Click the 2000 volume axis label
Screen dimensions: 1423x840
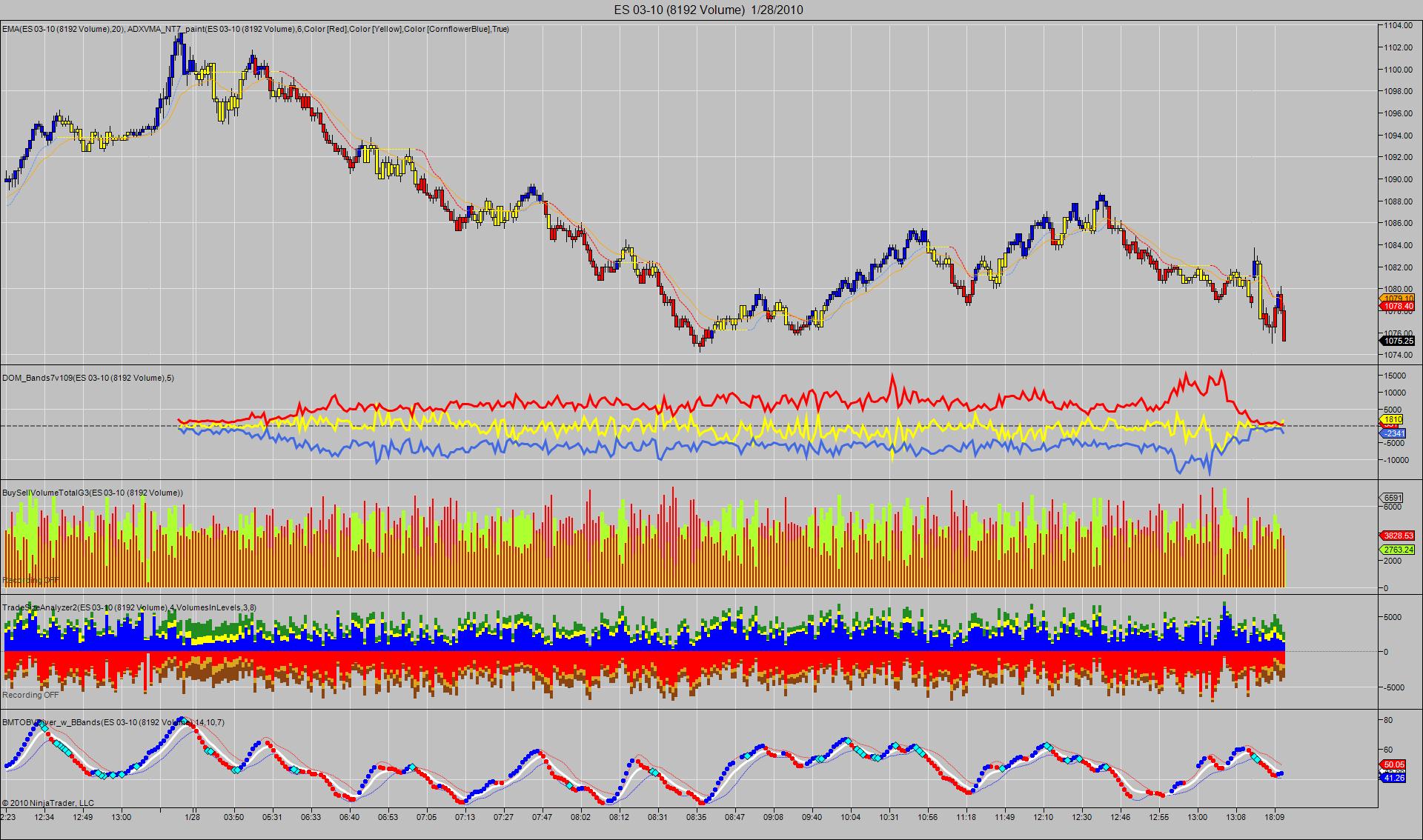click(x=1392, y=561)
